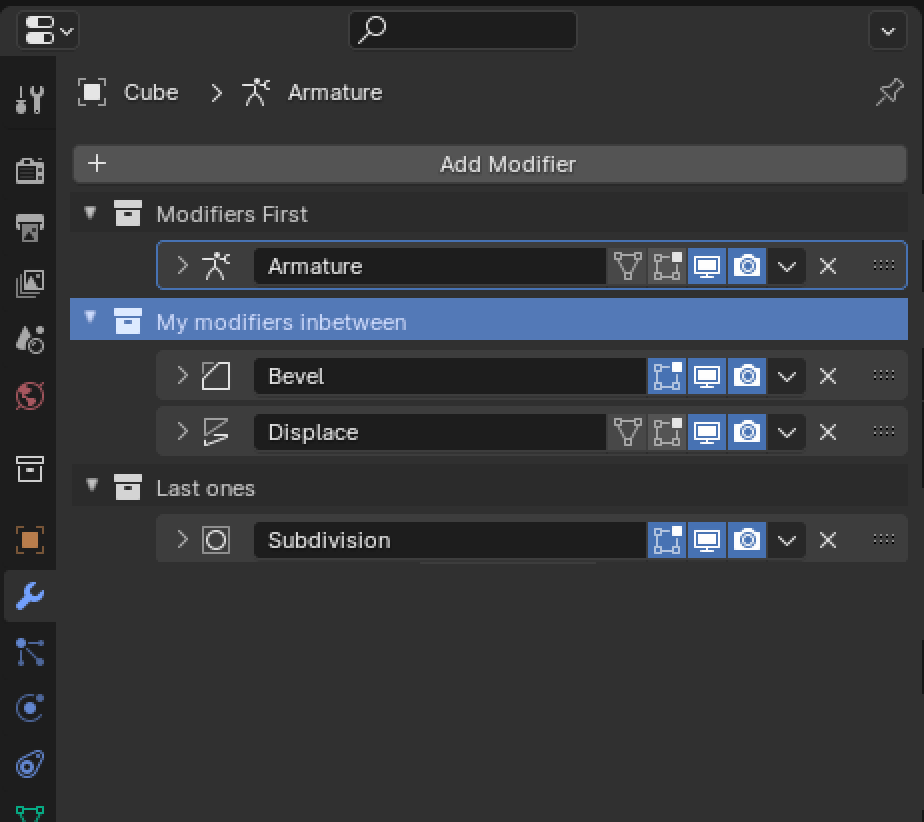The image size is (924, 822).
Task: Open the Particles properties tab
Action: pos(29,652)
